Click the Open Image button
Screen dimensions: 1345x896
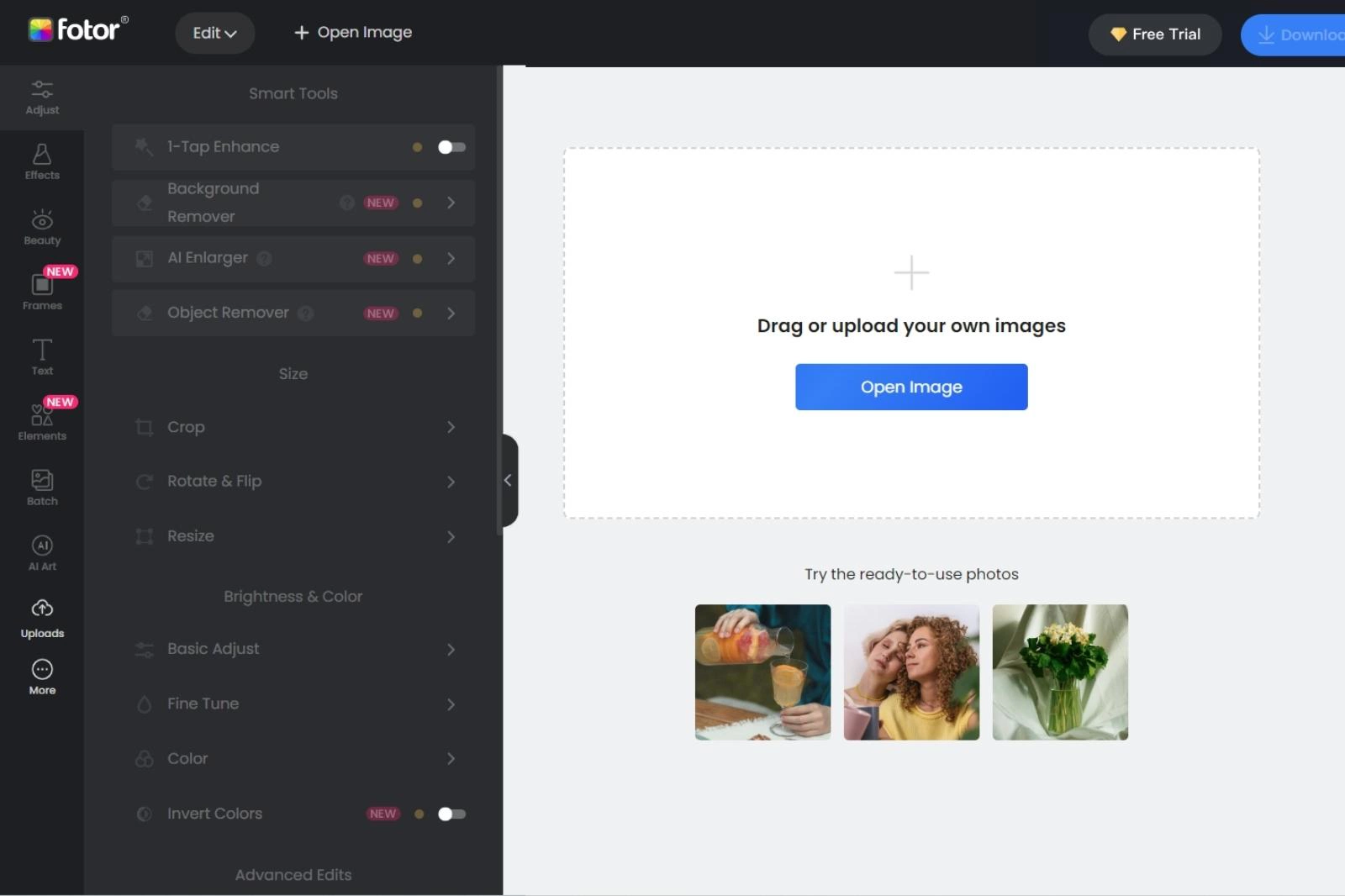pyautogui.click(x=910, y=387)
